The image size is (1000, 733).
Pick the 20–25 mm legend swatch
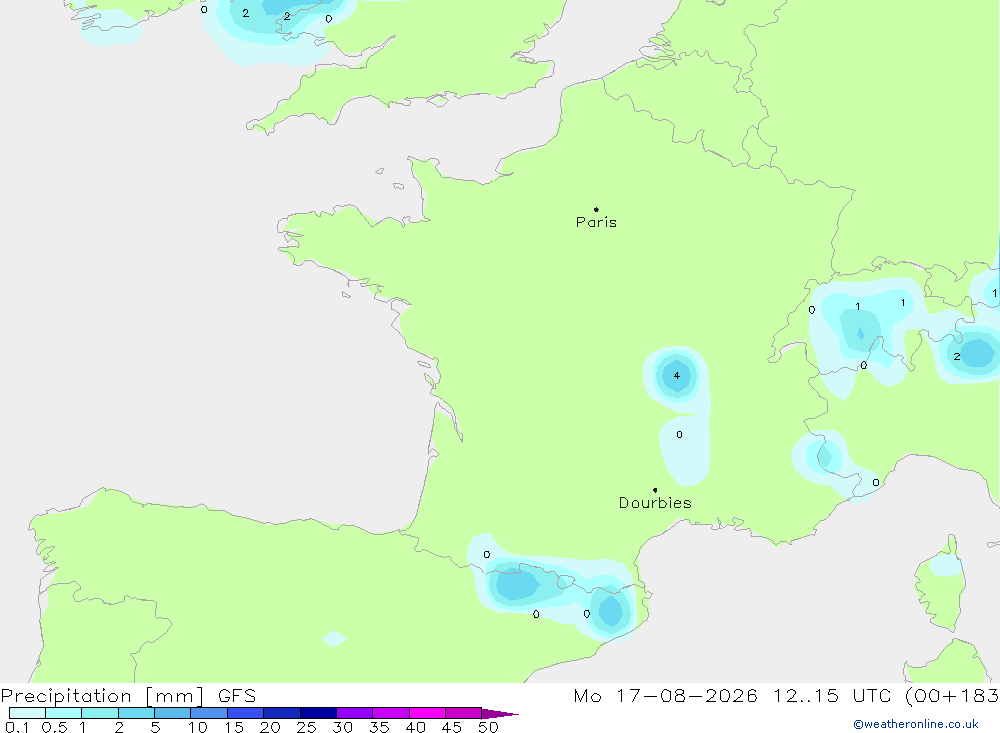pyautogui.click(x=282, y=713)
